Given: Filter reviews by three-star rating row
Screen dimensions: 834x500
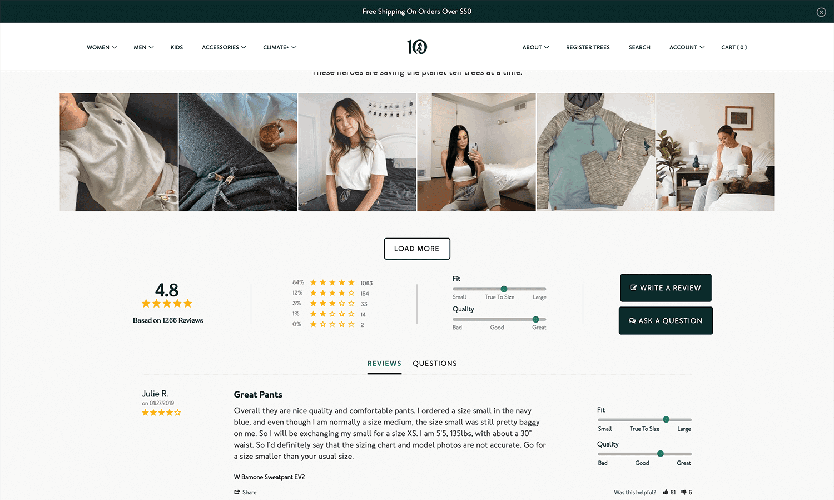Looking at the screenshot, I should click(330, 303).
